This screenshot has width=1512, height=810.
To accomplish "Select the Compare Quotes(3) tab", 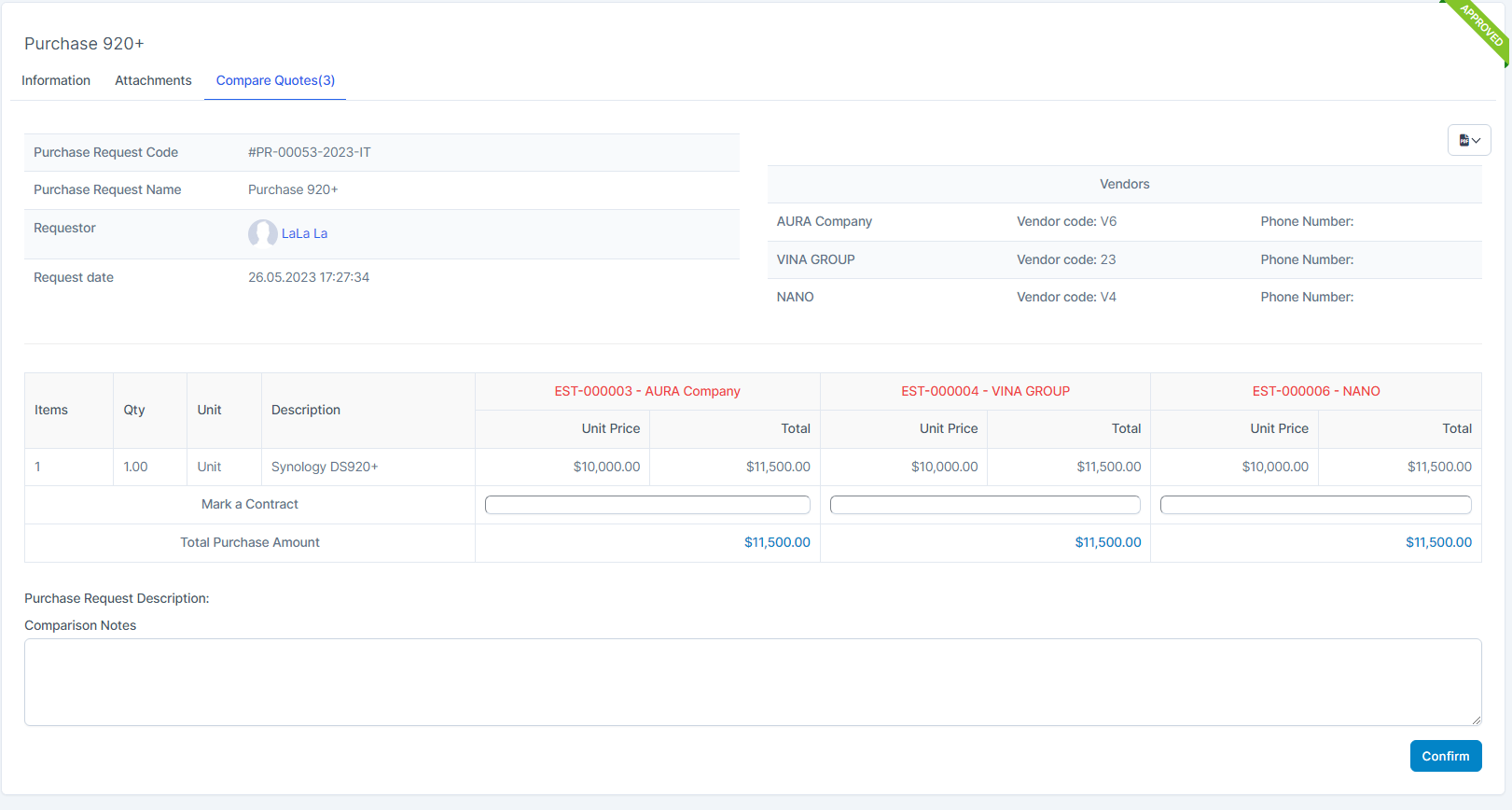I will [275, 80].
